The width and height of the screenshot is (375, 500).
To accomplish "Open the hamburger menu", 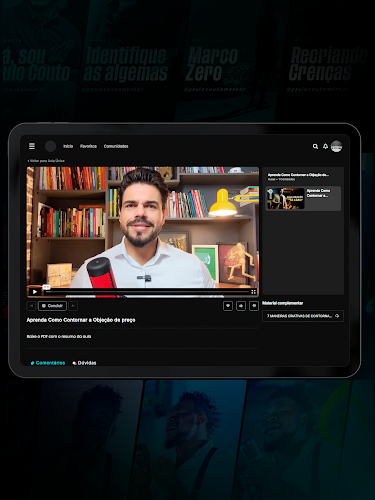I will click(32, 146).
